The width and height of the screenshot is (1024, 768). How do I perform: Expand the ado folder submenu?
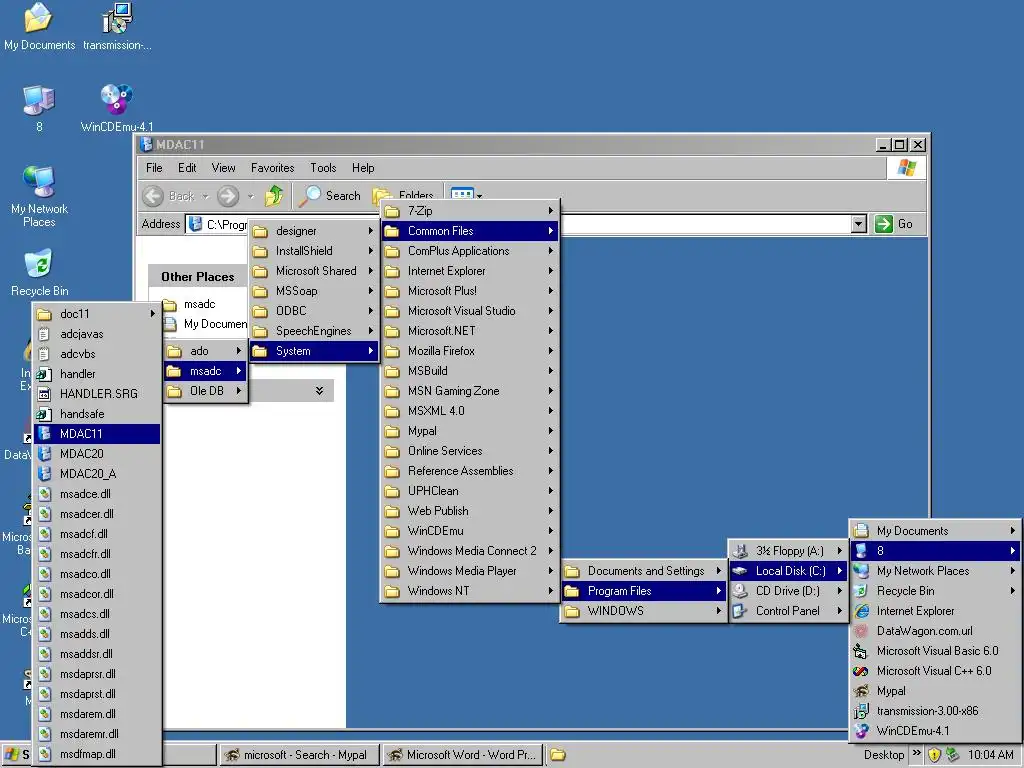coord(205,351)
